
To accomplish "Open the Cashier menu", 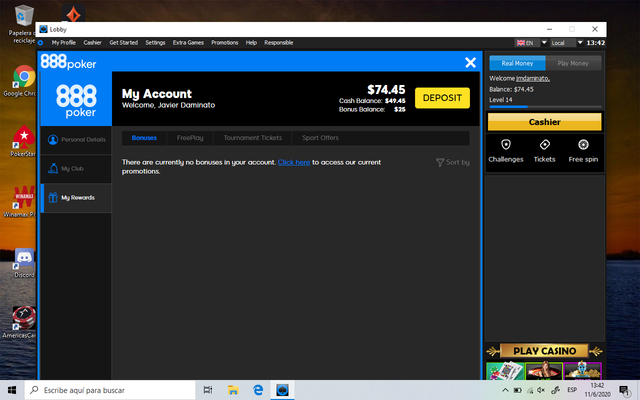I will click(x=92, y=42).
